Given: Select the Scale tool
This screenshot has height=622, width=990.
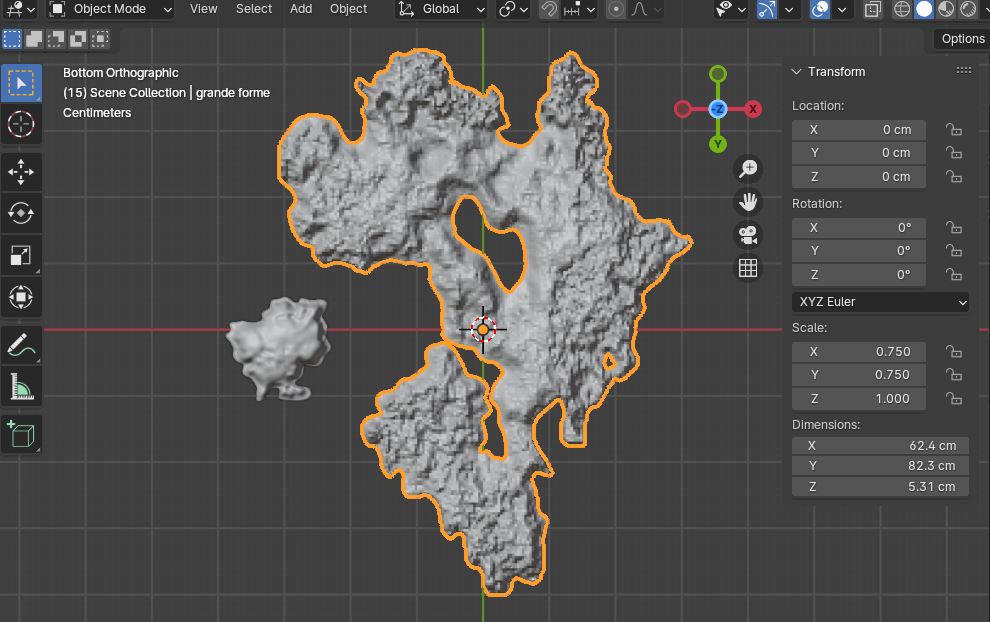Looking at the screenshot, I should (x=21, y=255).
